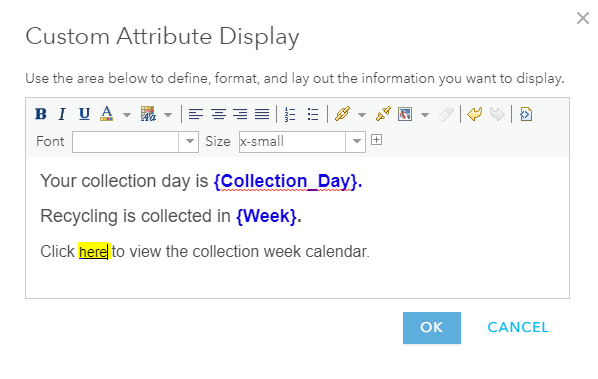The image size is (598, 379).
Task: Click the highlighted 'here' link text
Action: (93, 252)
